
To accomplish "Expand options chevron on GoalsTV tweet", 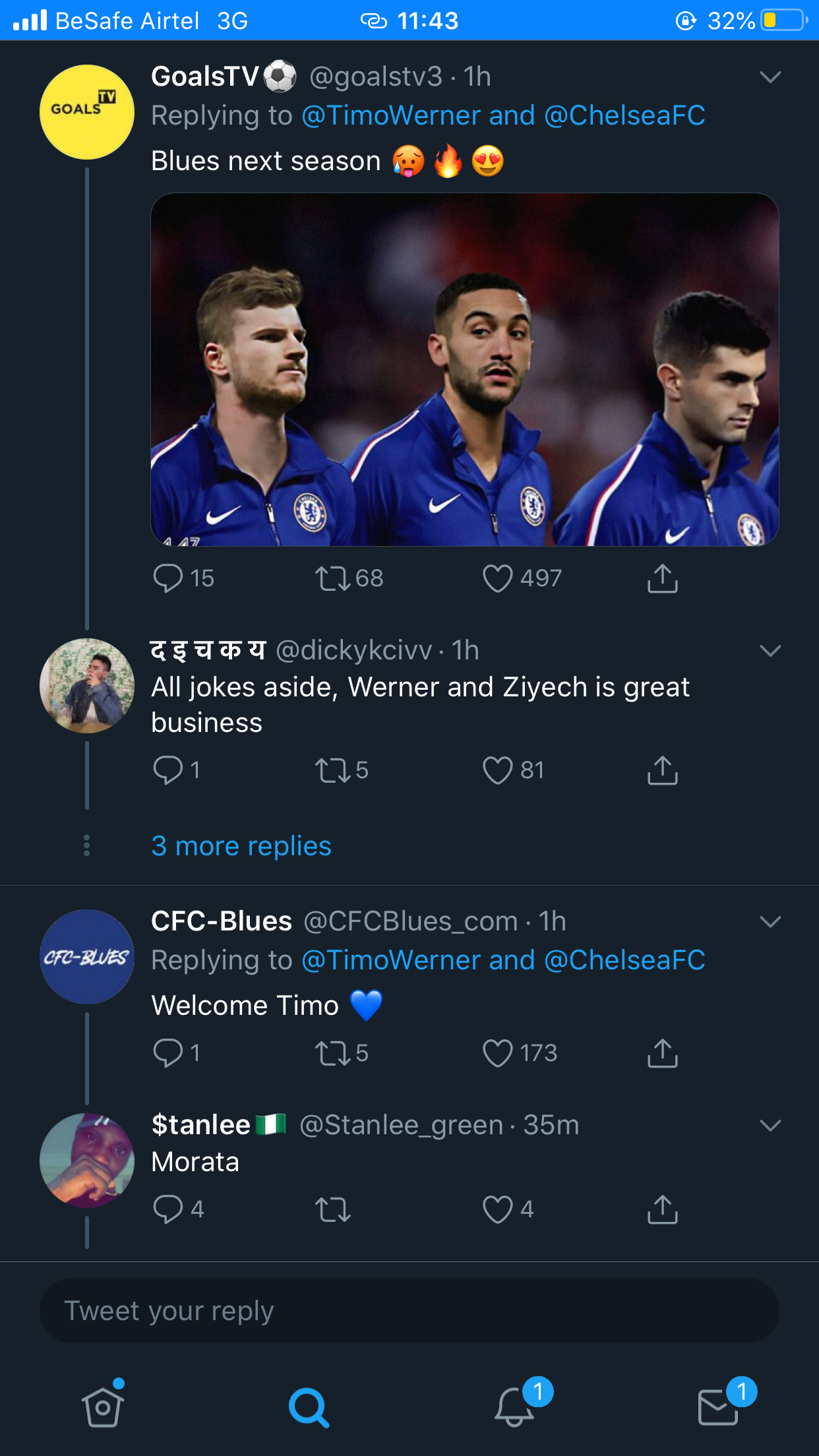I will [770, 77].
